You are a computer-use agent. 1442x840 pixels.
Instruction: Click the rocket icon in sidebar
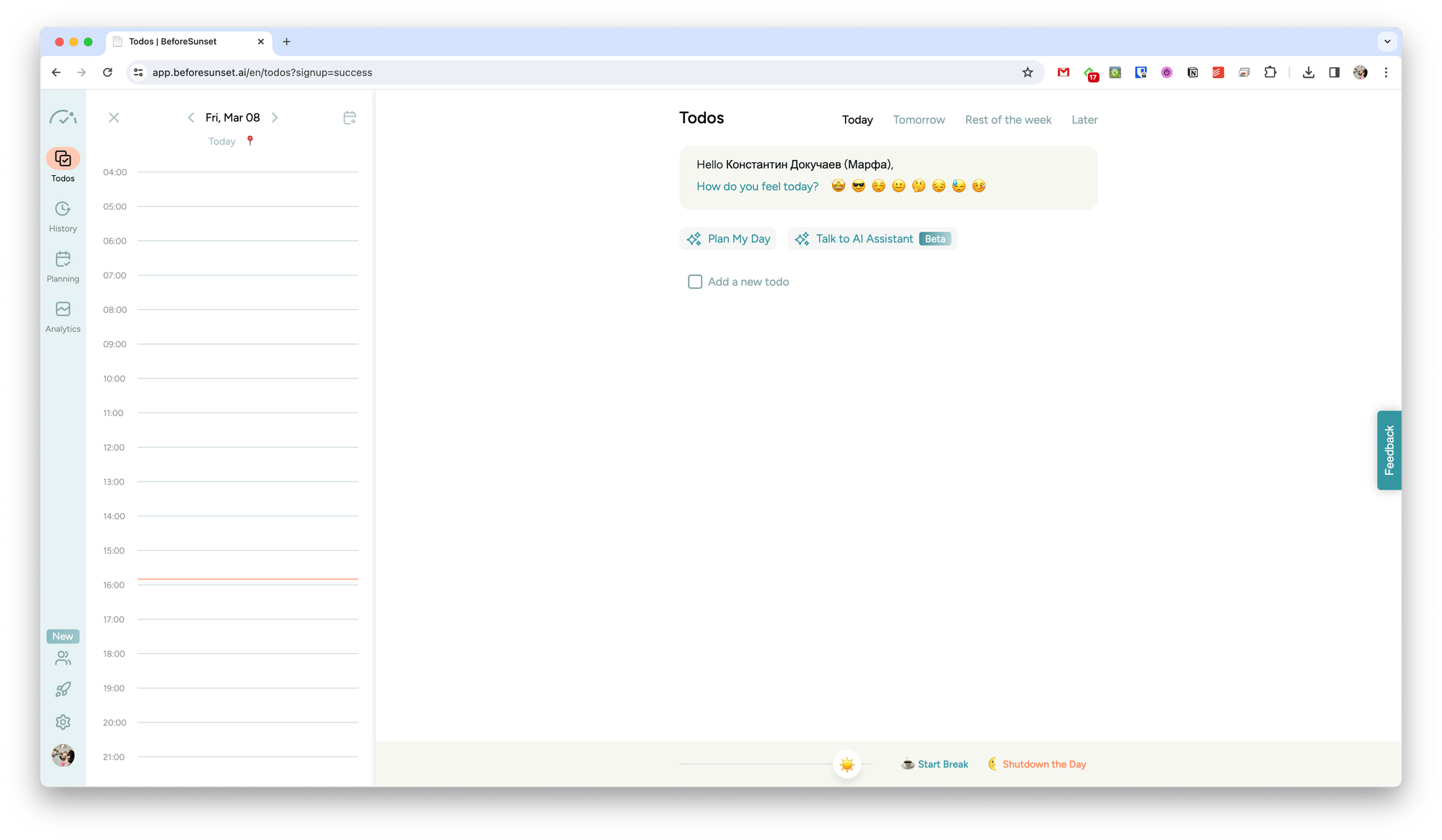click(63, 689)
